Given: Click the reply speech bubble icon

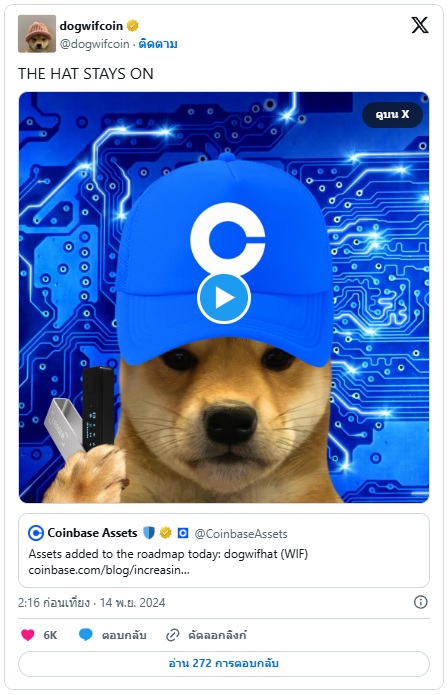Looking at the screenshot, I should click(86, 635).
